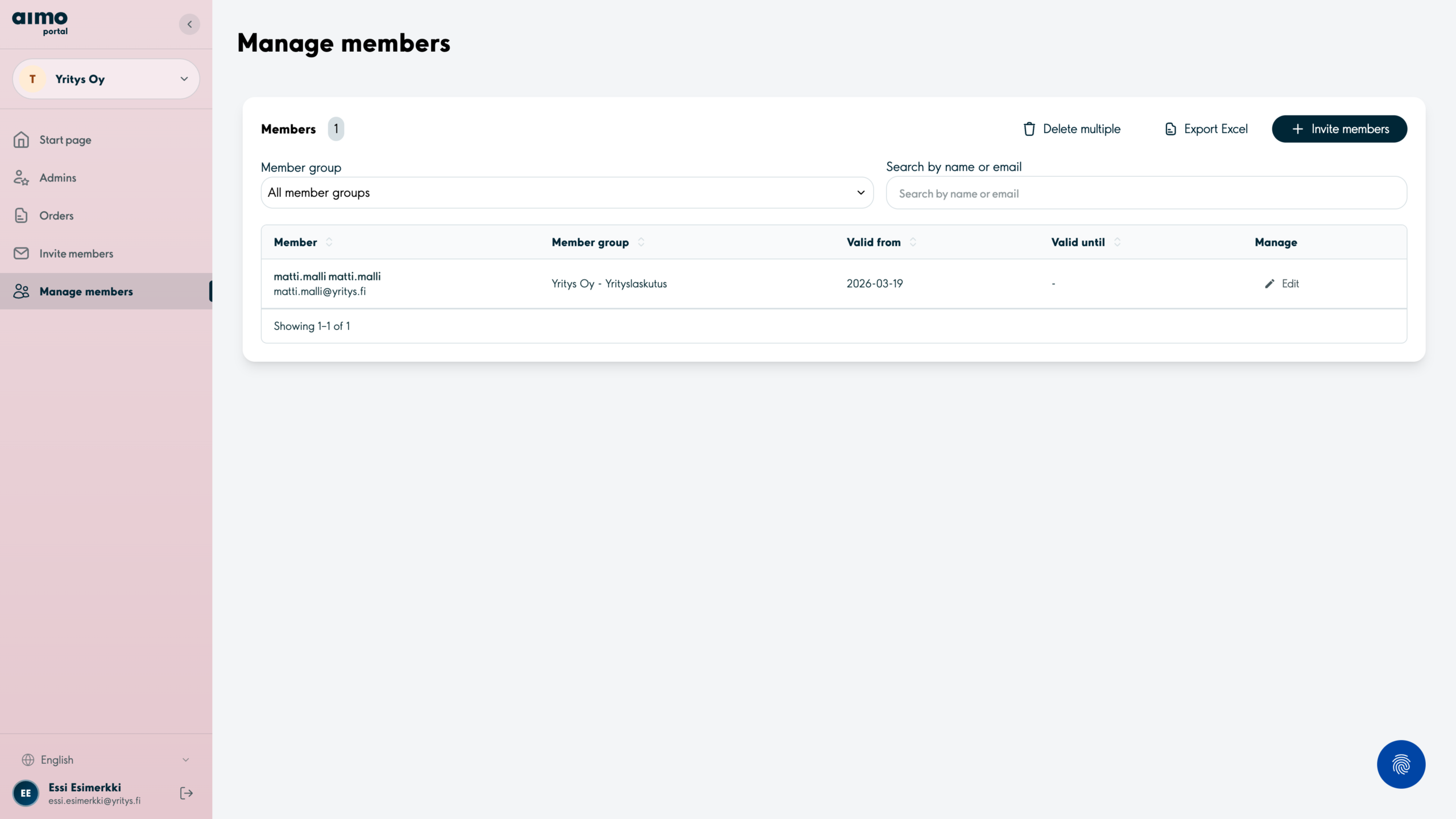Sort the table by Member group column
Viewport: 1456px width, 819px height.
(641, 242)
